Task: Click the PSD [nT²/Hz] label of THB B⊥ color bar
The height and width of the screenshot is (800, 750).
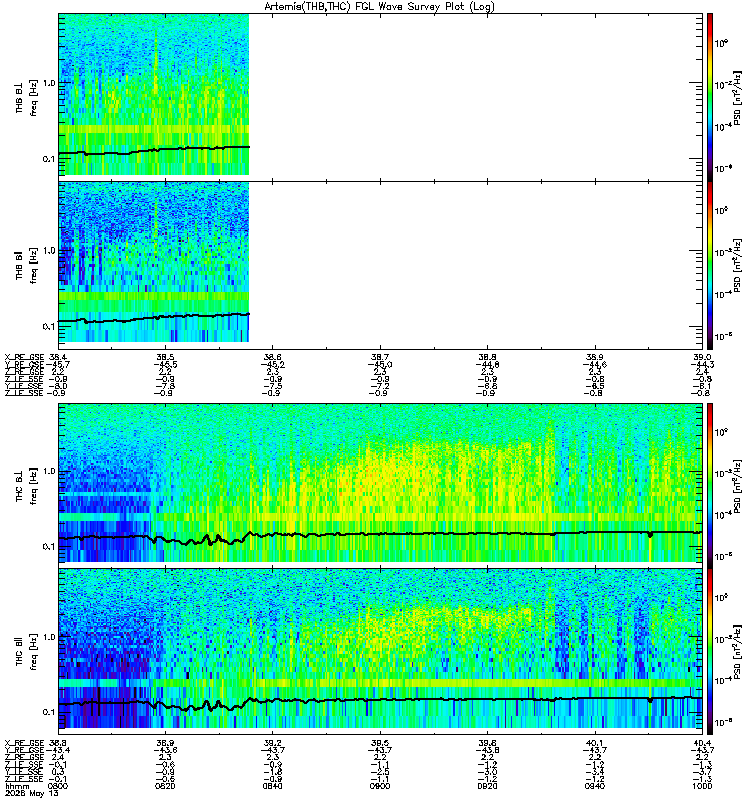Action: click(737, 98)
